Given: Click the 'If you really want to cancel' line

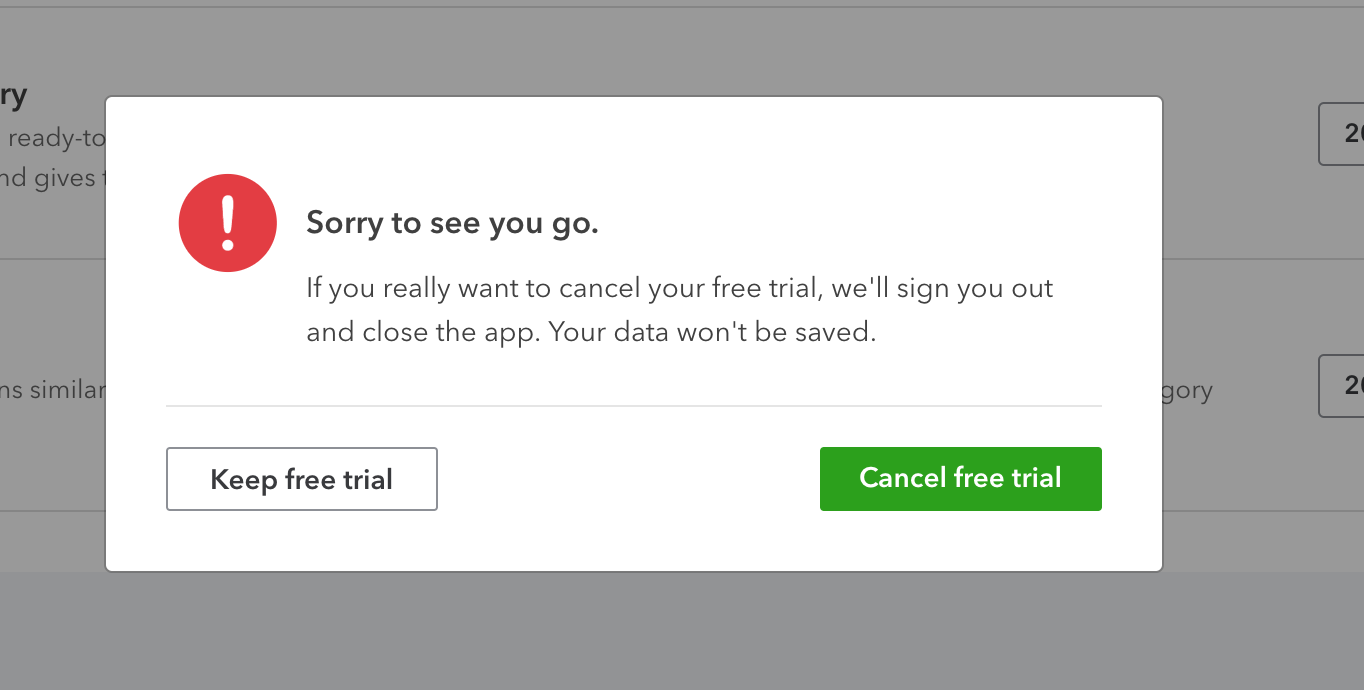Looking at the screenshot, I should click(679, 289).
